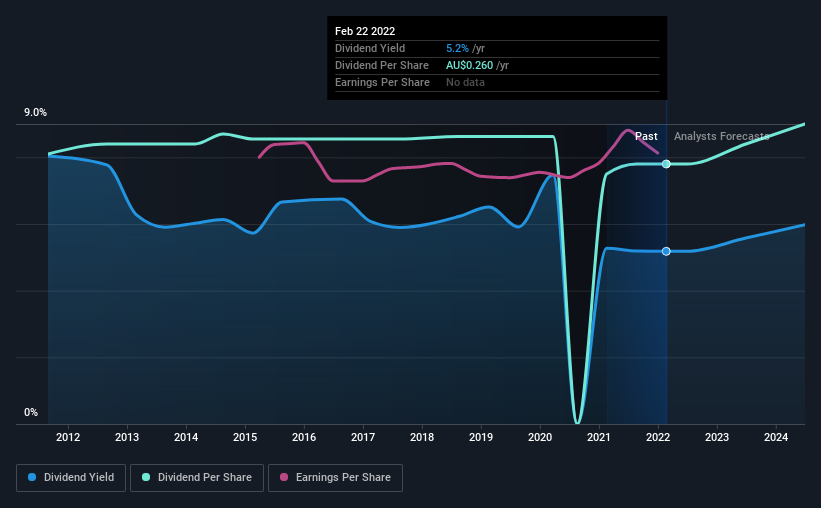Toggle the Dividend Per Share legend button

click(x=197, y=478)
